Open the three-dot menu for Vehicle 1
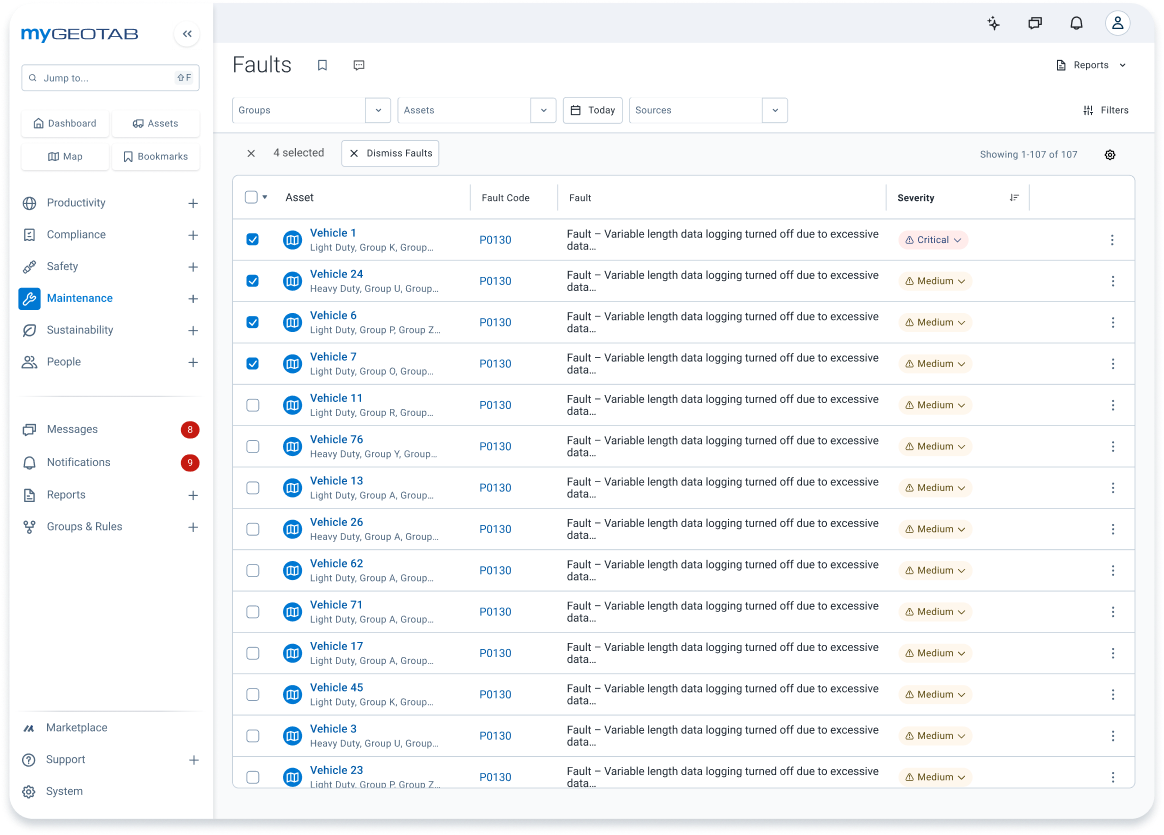This screenshot has height=835, width=1164. pos(1112,240)
